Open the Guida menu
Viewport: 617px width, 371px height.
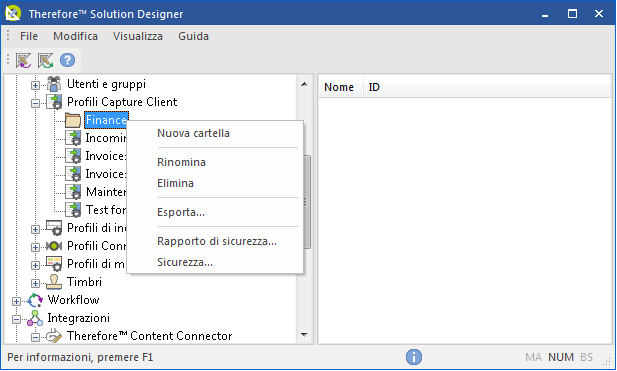[193, 36]
